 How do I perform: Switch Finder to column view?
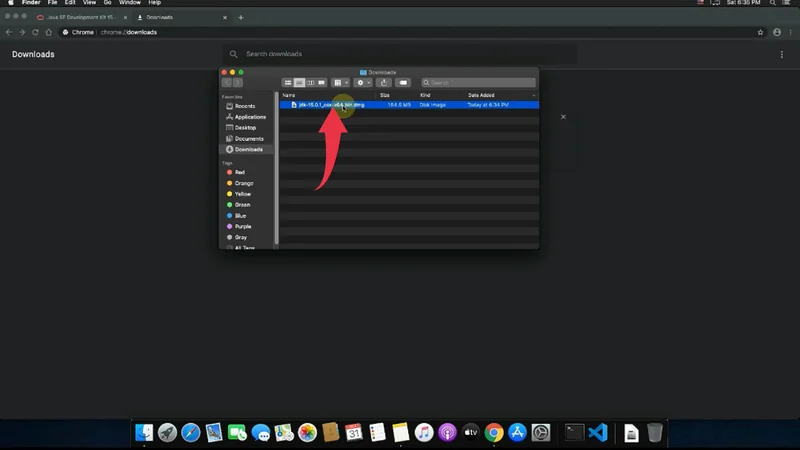310,83
